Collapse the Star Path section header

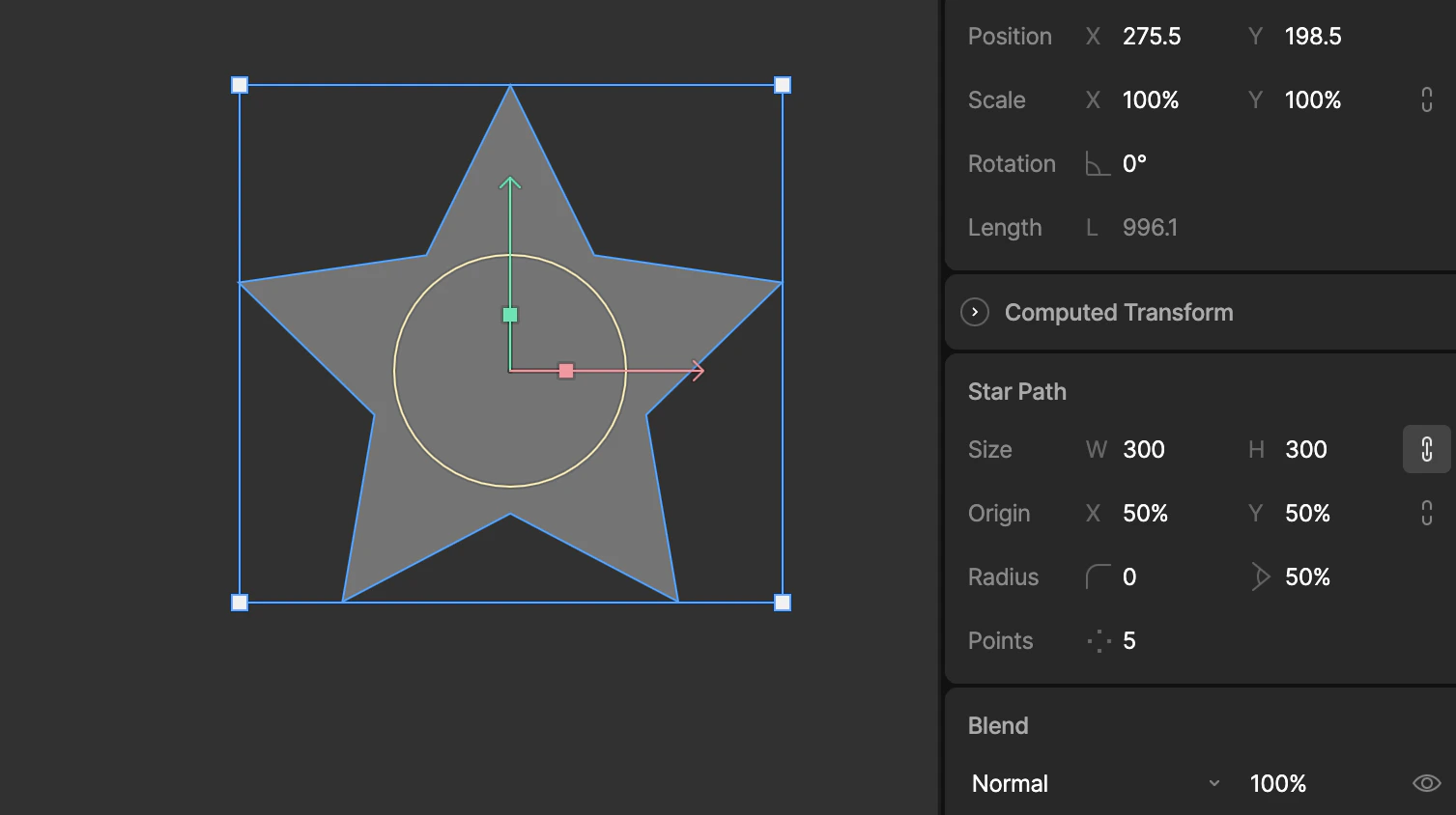[x=1016, y=391]
